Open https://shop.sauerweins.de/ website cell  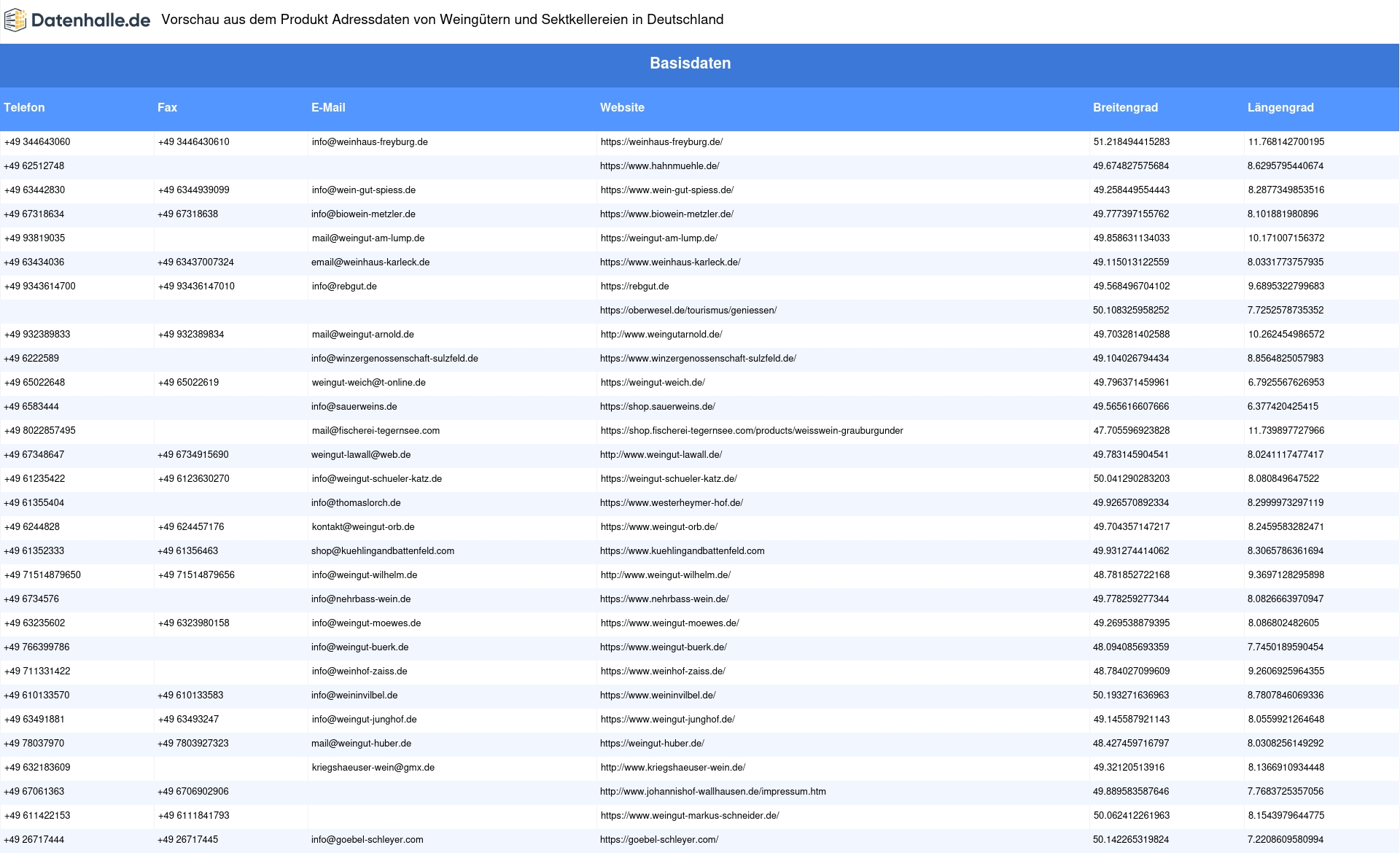click(658, 407)
